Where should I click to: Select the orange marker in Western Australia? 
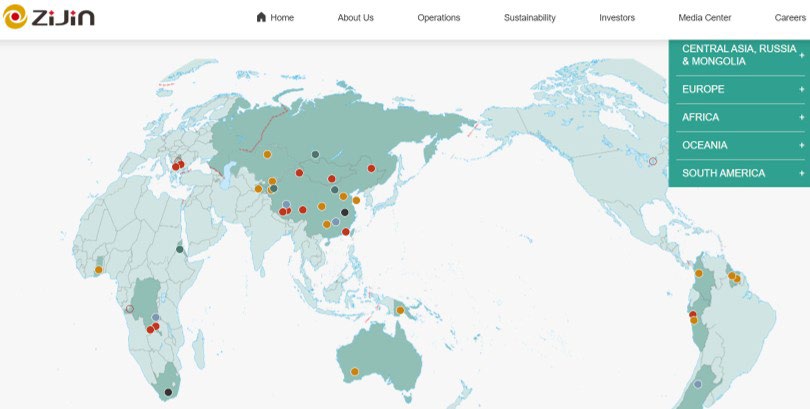(x=354, y=372)
